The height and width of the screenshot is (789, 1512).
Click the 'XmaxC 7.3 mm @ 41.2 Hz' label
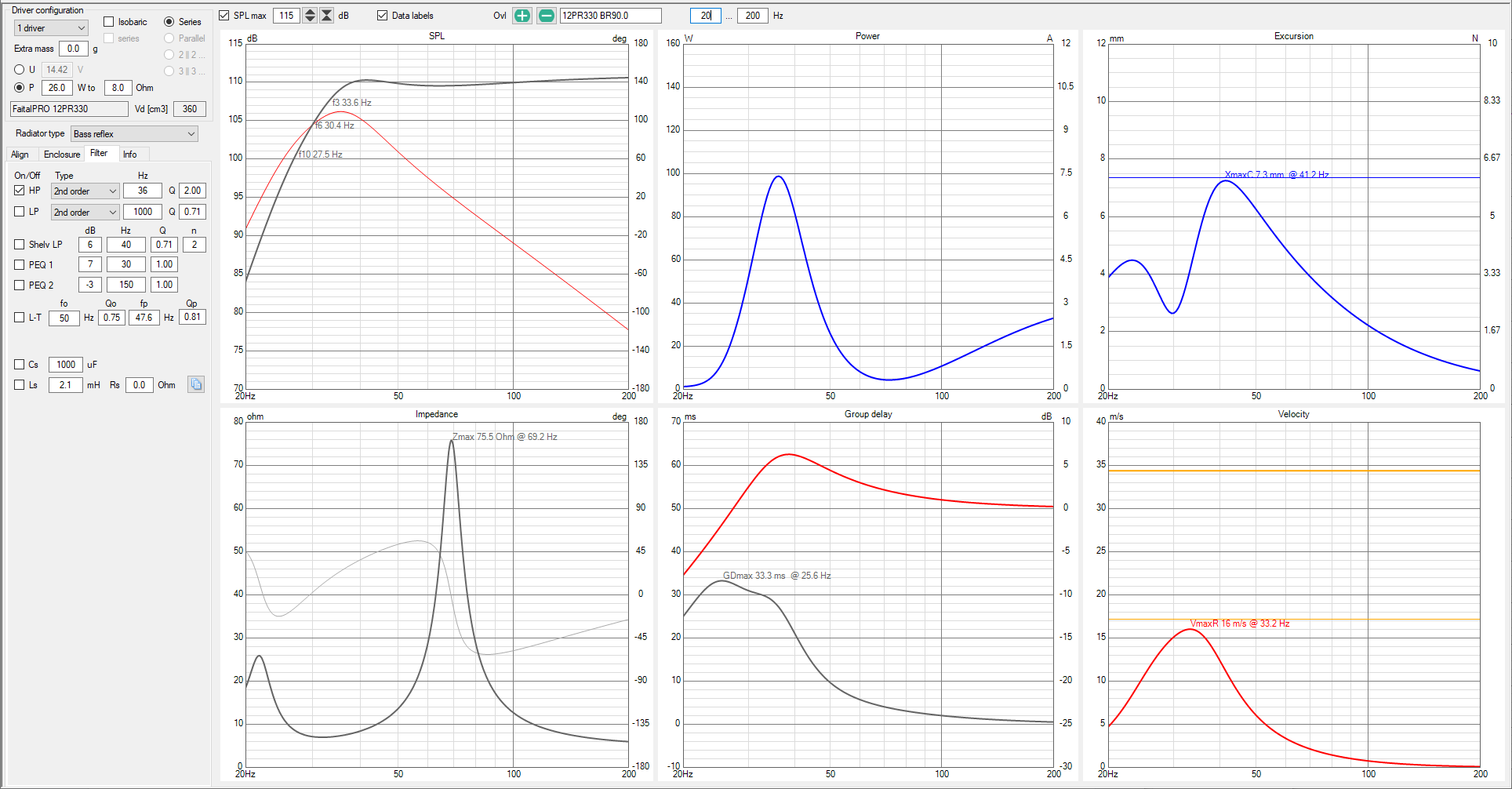1277,175
